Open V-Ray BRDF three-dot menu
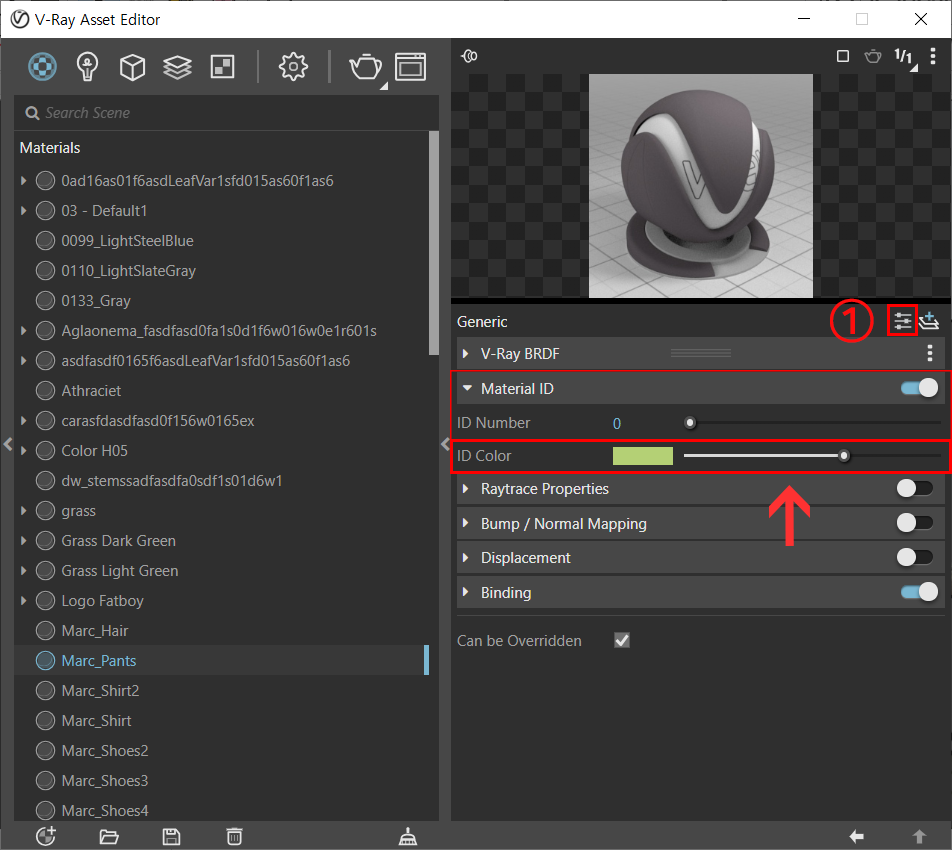The height and width of the screenshot is (850, 952). click(x=930, y=353)
